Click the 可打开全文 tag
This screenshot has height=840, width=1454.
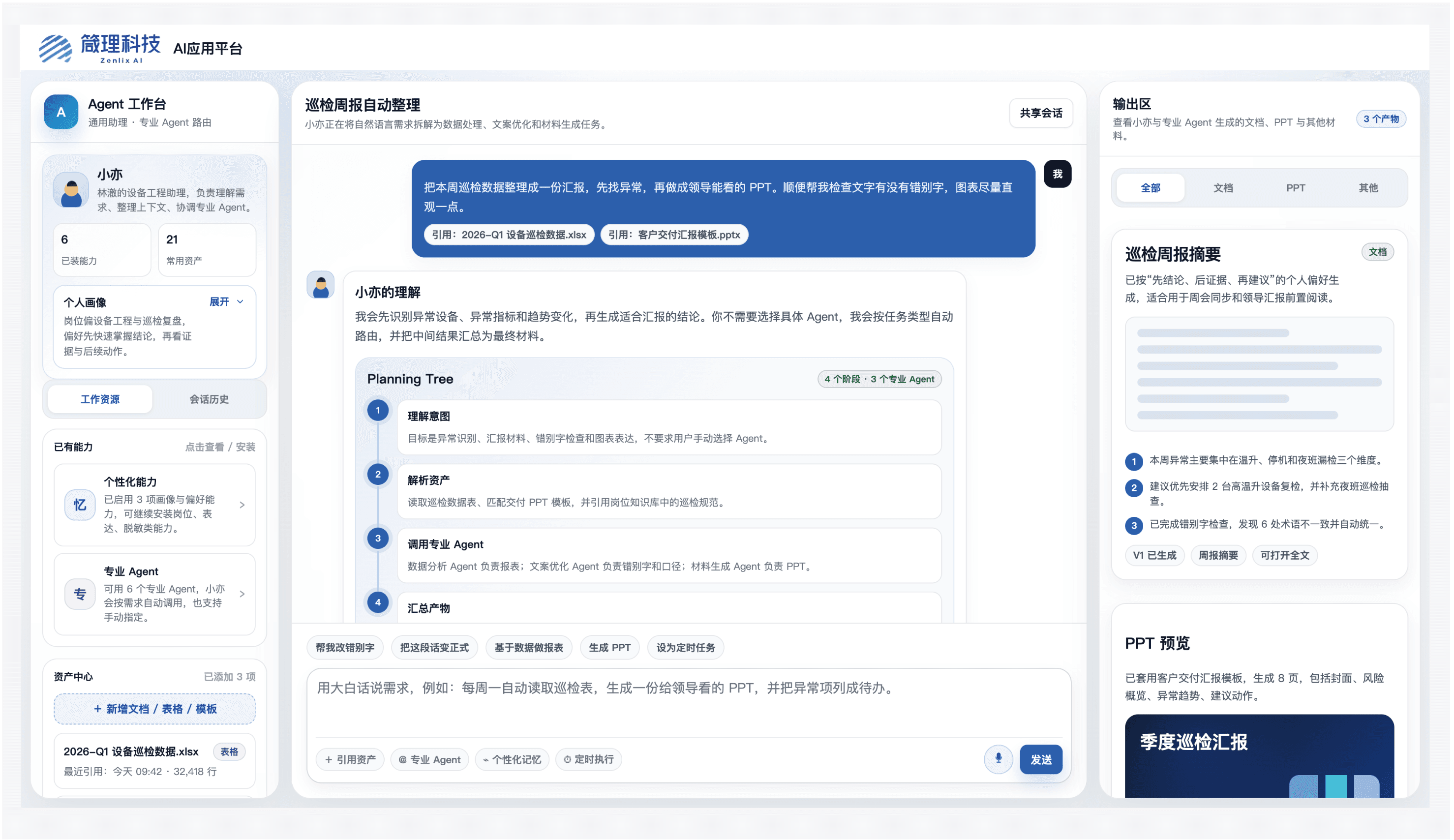point(1285,556)
